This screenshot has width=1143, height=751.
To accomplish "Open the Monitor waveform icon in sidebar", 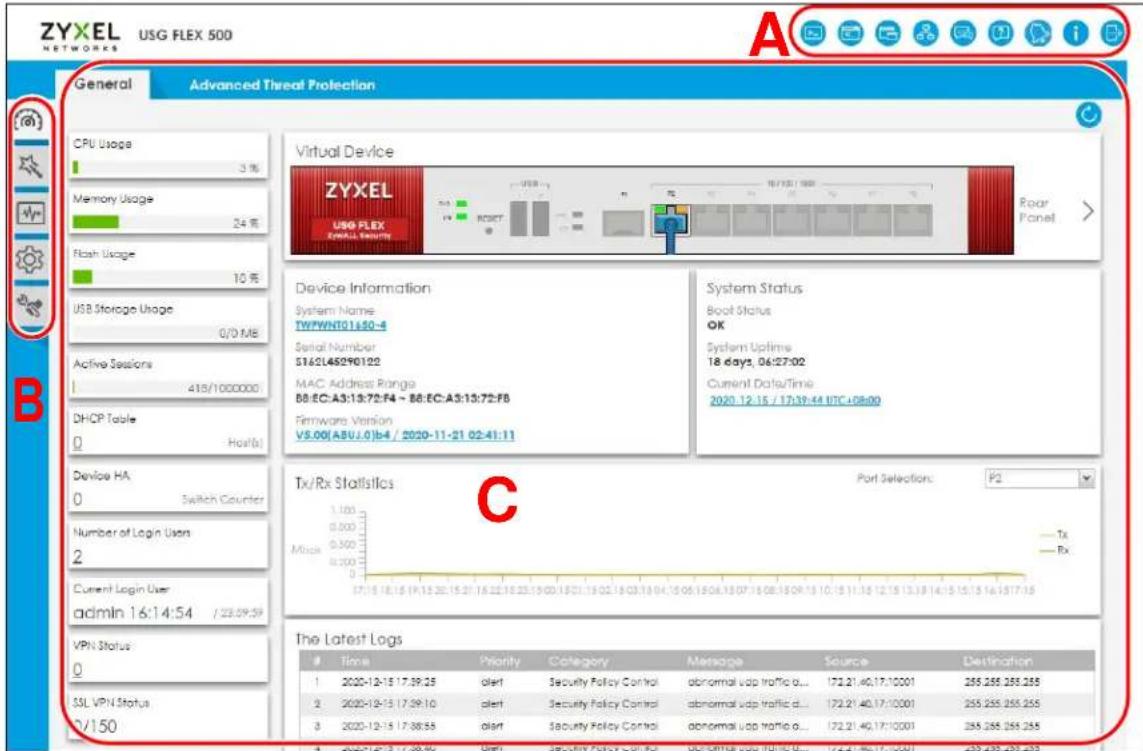I will [x=30, y=213].
